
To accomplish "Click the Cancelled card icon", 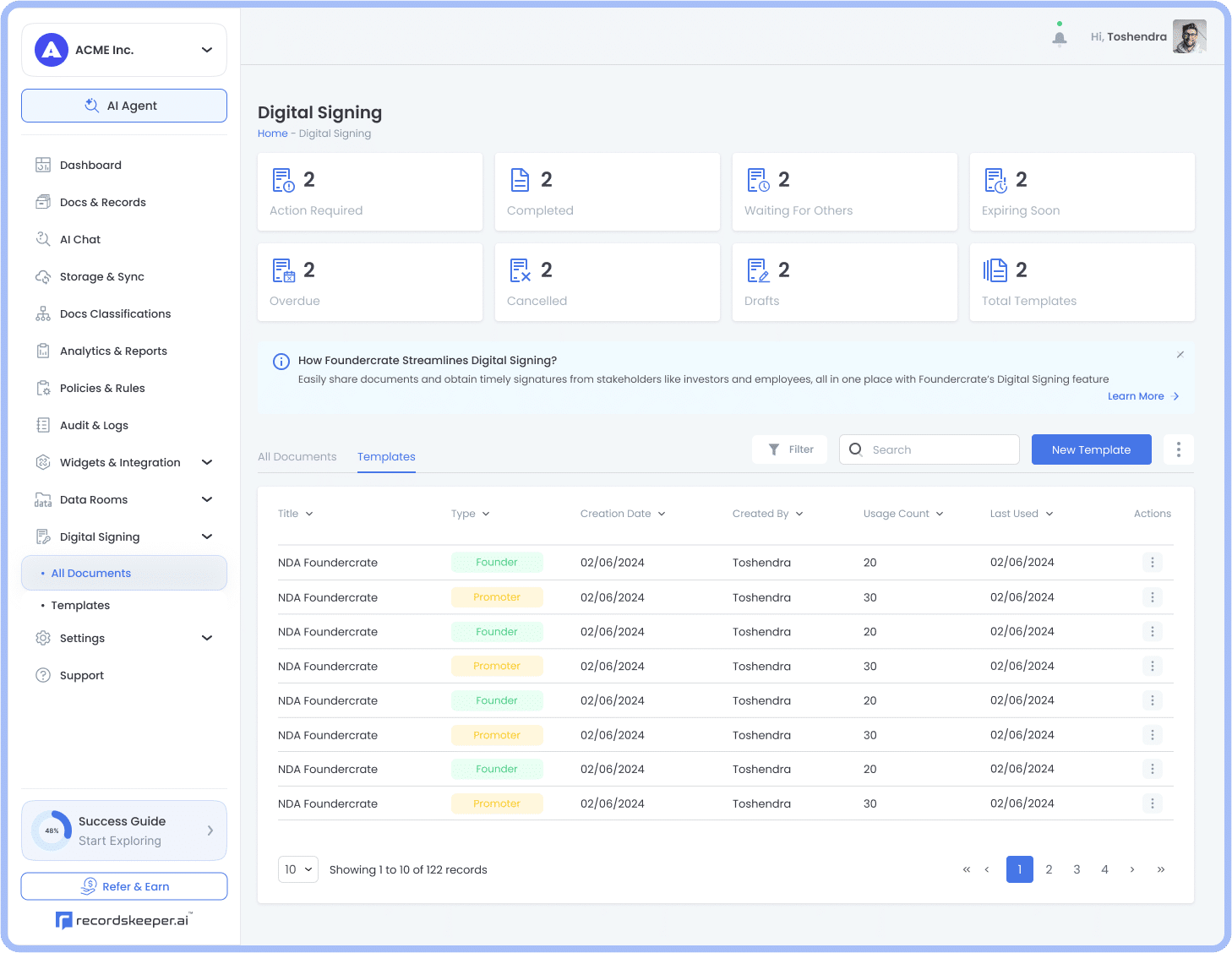I will coord(521,270).
